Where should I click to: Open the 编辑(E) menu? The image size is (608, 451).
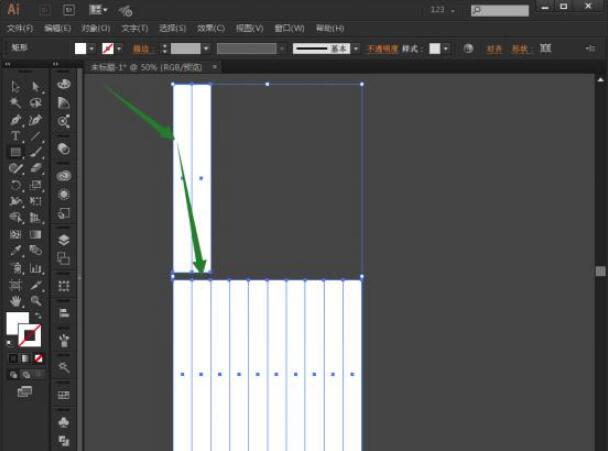point(57,28)
